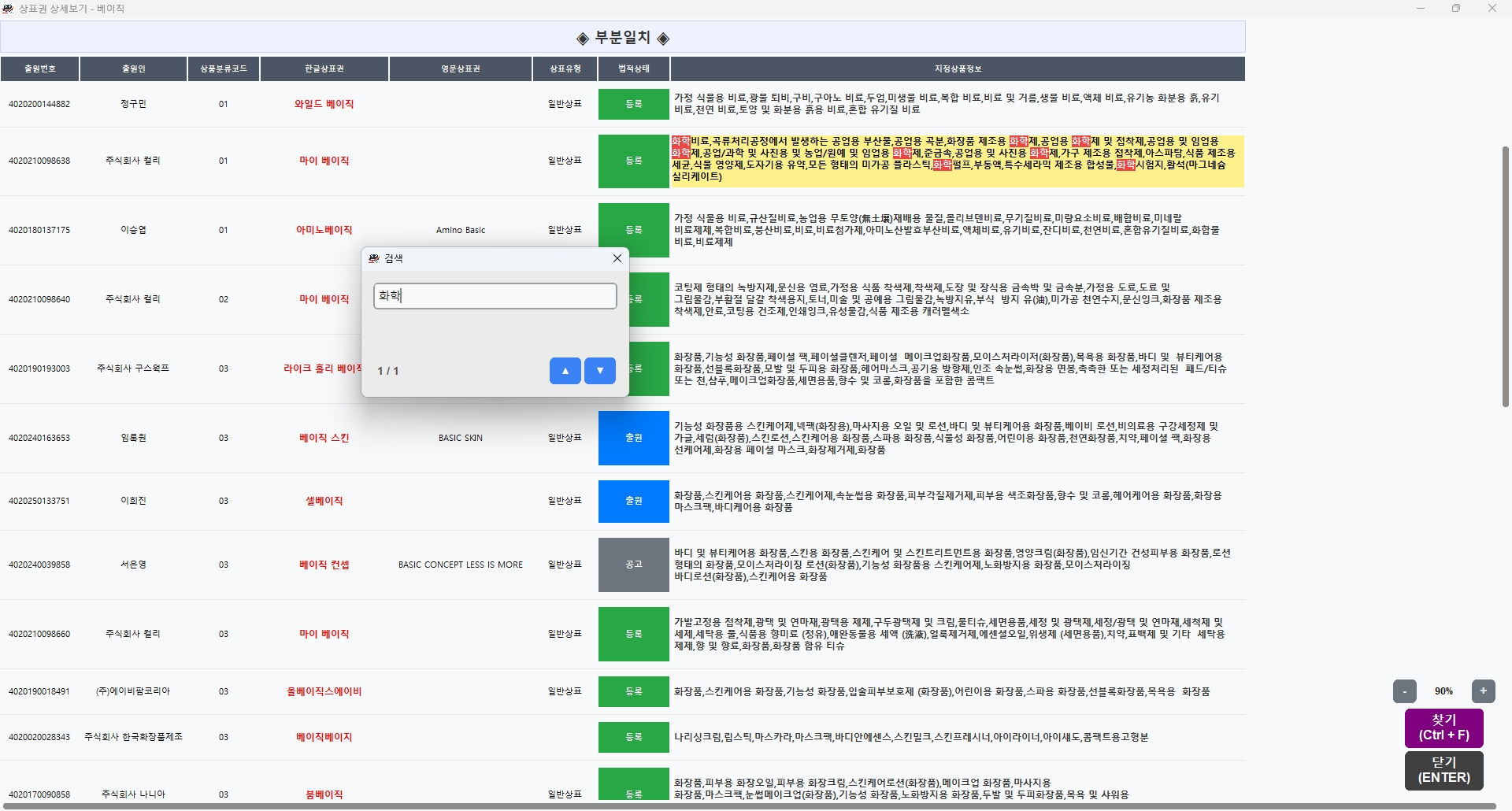
Task: Close the 검색 search dialog
Action: (617, 258)
